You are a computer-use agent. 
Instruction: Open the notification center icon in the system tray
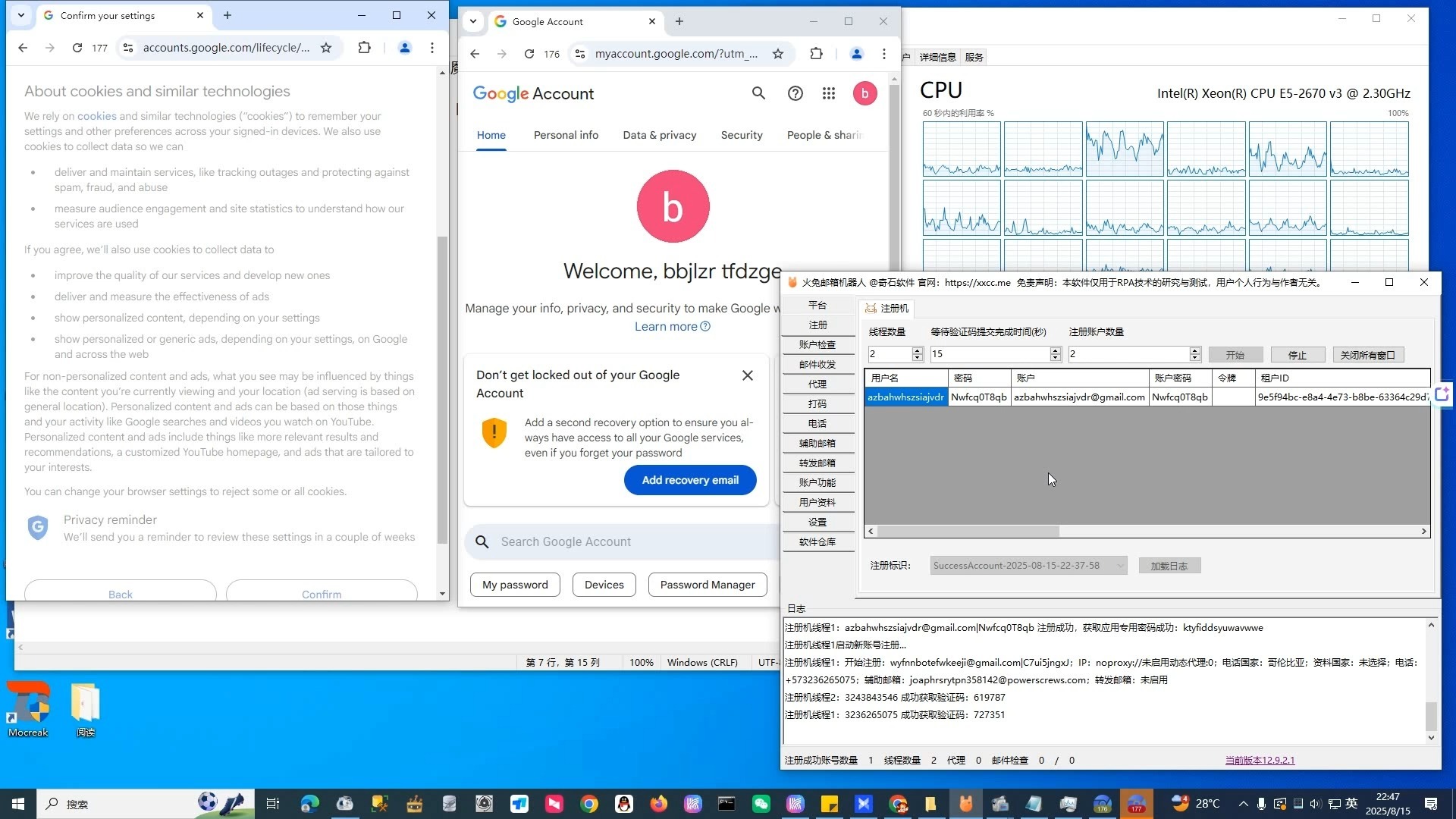click(1431, 804)
